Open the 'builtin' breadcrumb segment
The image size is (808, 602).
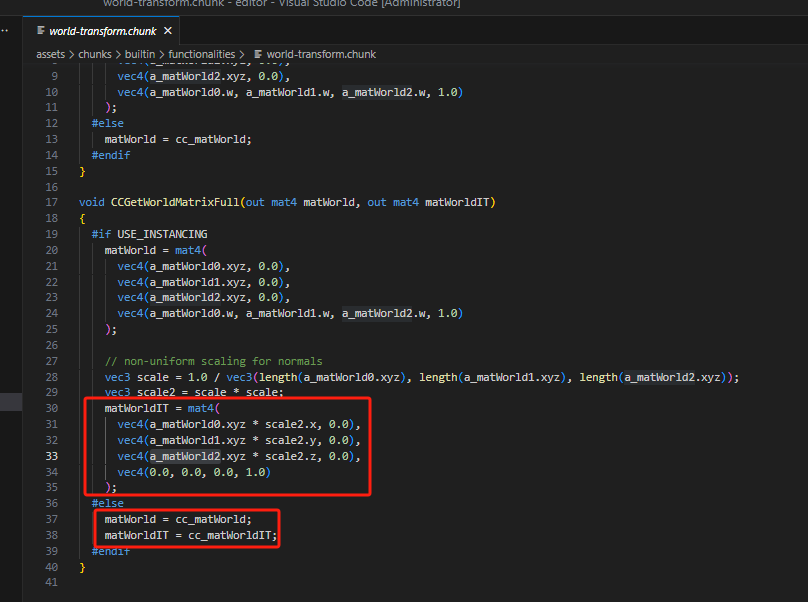140,54
